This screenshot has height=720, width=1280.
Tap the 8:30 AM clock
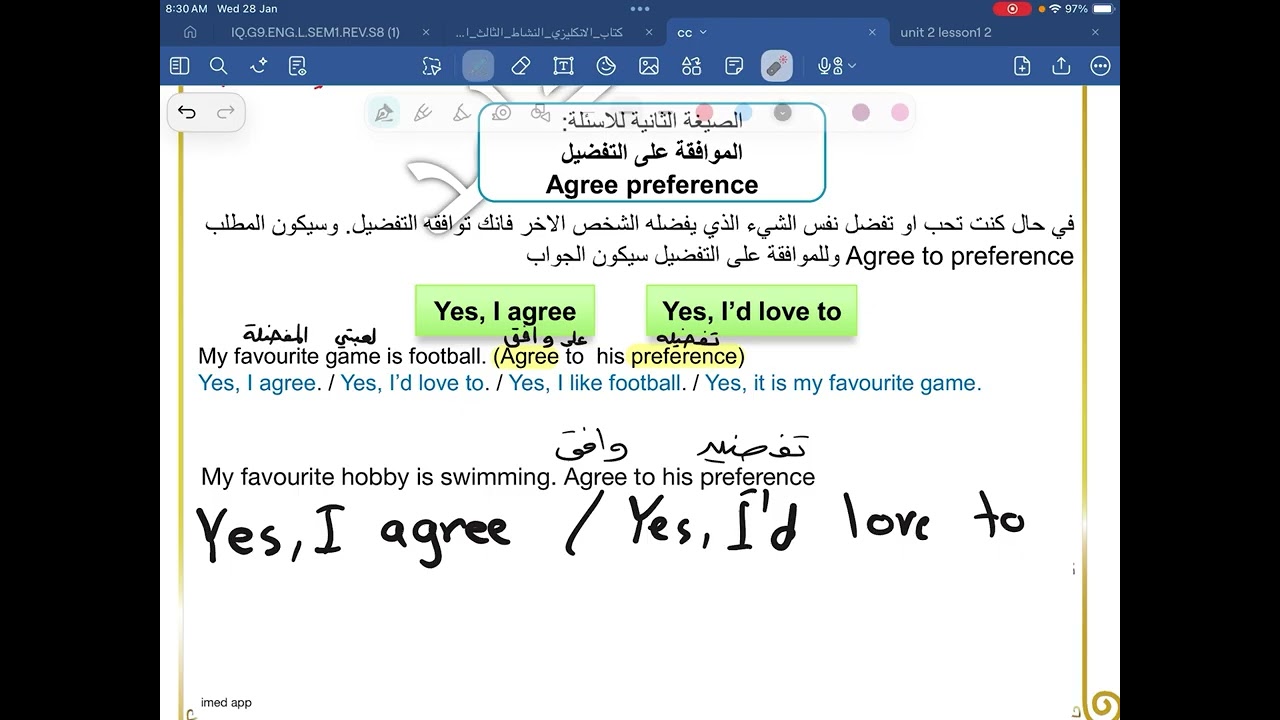pos(187,8)
